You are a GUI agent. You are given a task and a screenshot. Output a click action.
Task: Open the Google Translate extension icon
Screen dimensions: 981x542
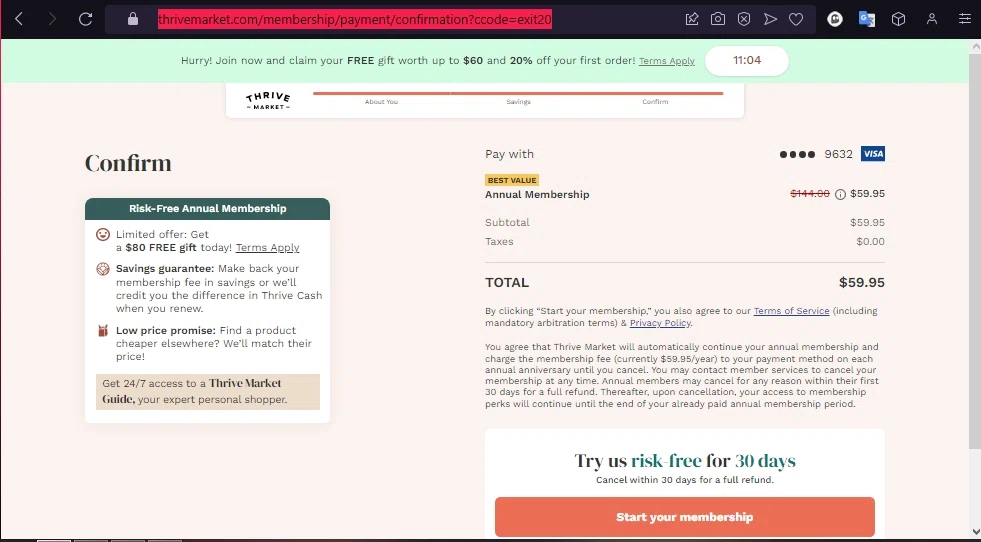click(x=867, y=19)
